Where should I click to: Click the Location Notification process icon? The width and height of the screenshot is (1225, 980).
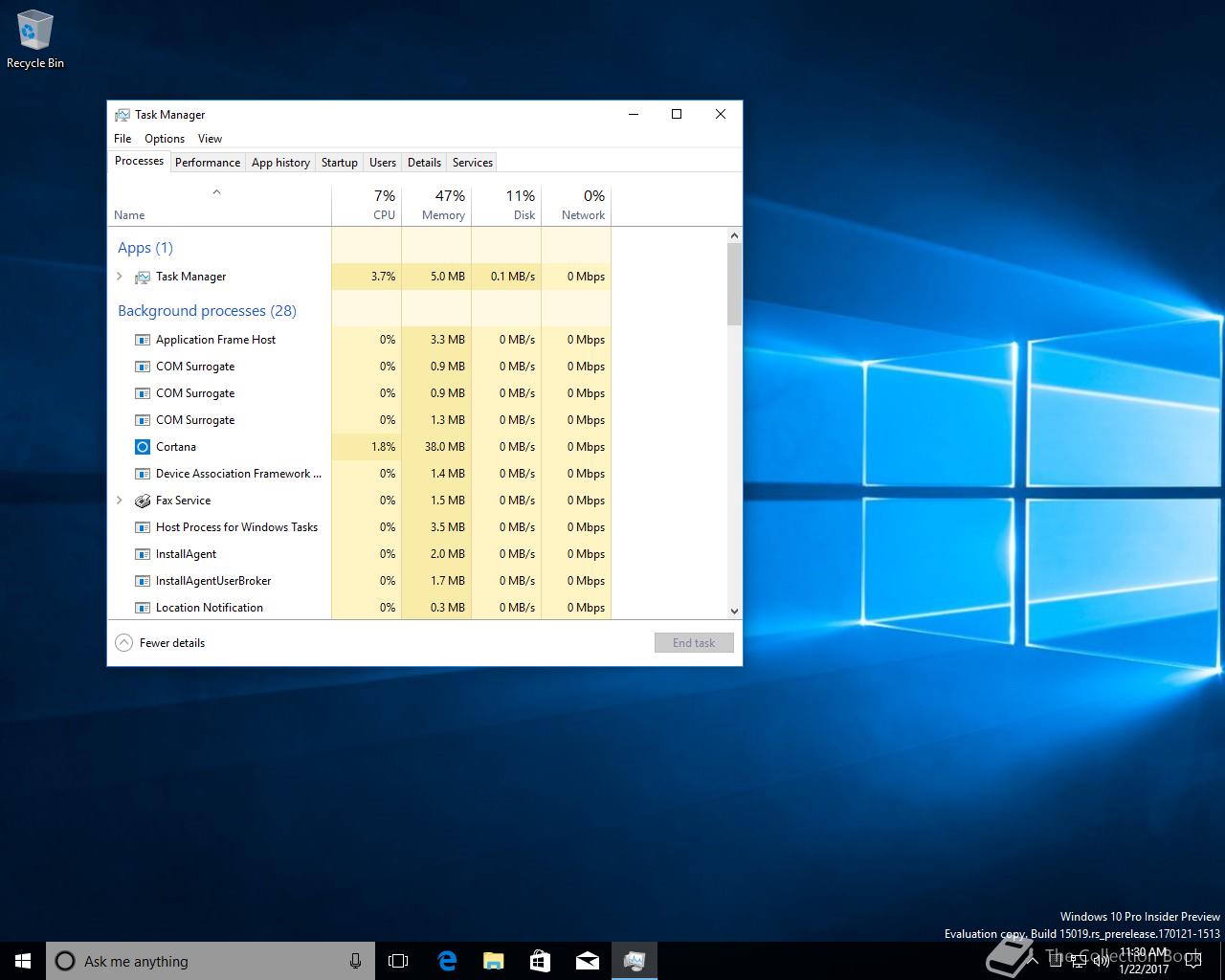[x=143, y=608]
